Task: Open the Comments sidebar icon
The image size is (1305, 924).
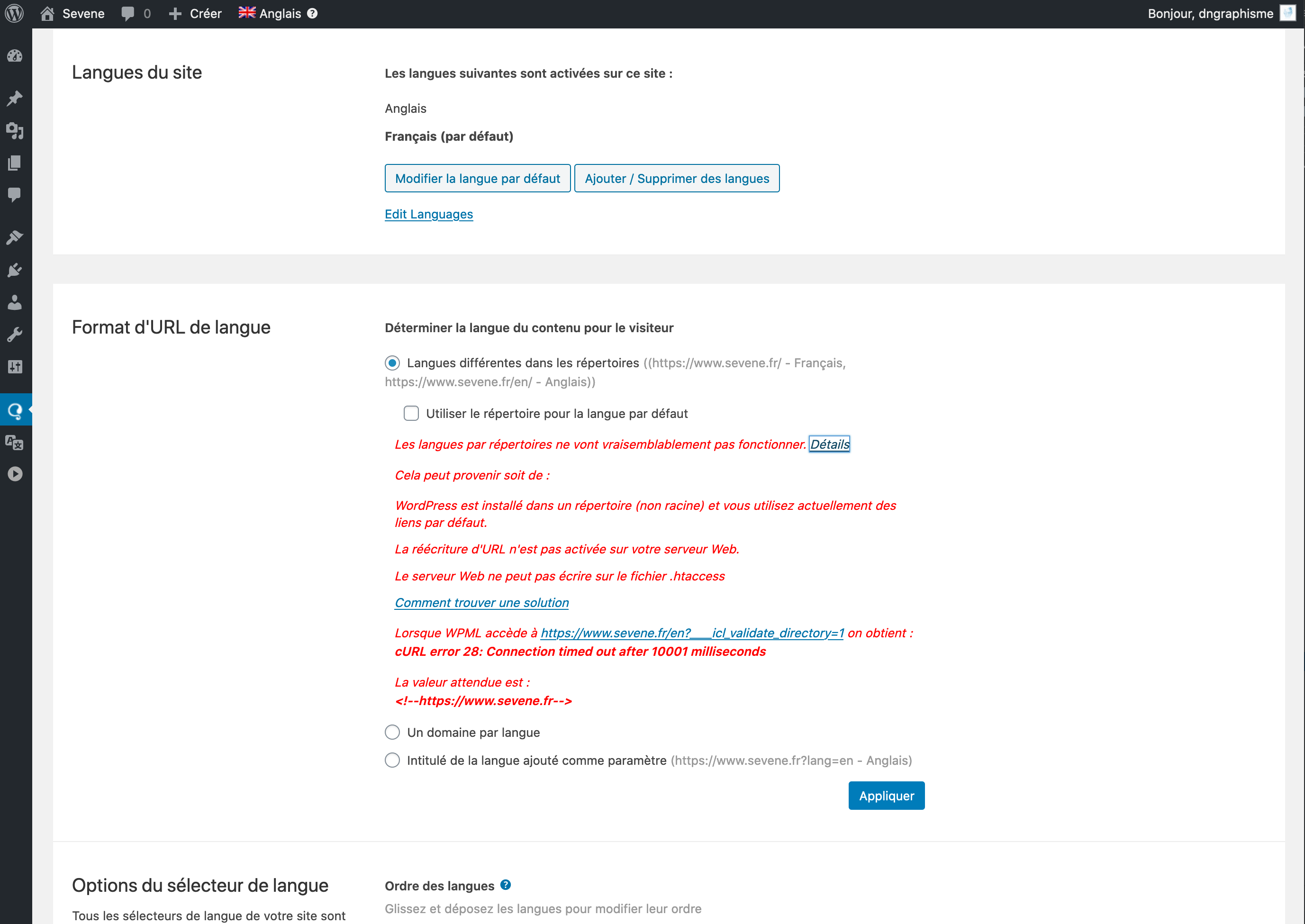Action: [x=15, y=195]
